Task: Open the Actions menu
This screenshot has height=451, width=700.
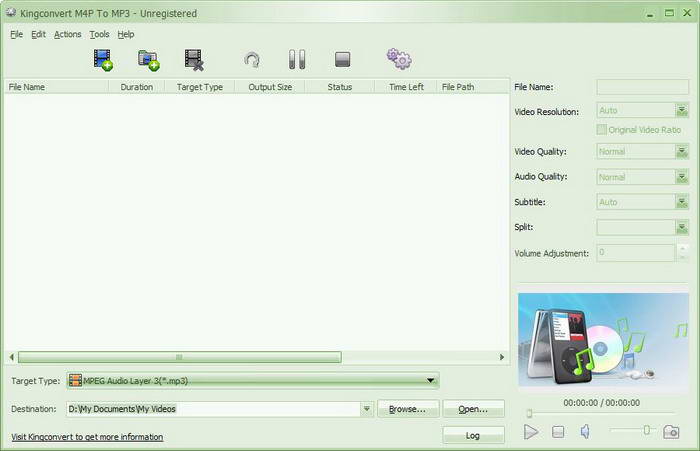Action: pos(68,34)
